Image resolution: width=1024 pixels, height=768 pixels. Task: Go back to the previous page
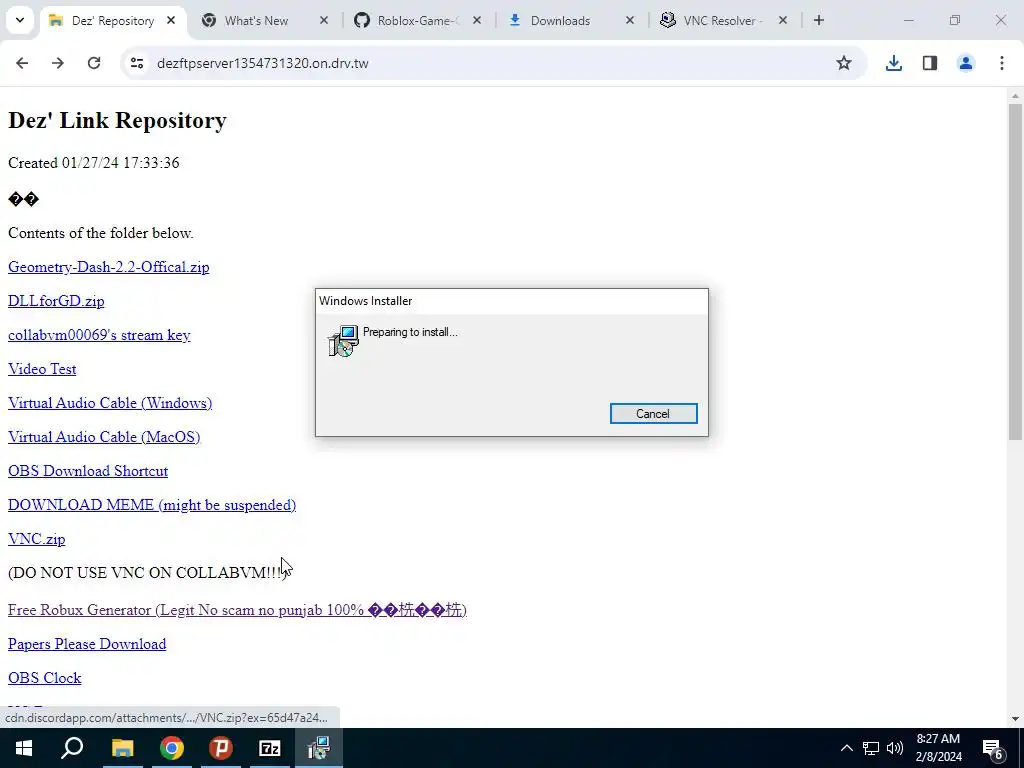click(22, 63)
